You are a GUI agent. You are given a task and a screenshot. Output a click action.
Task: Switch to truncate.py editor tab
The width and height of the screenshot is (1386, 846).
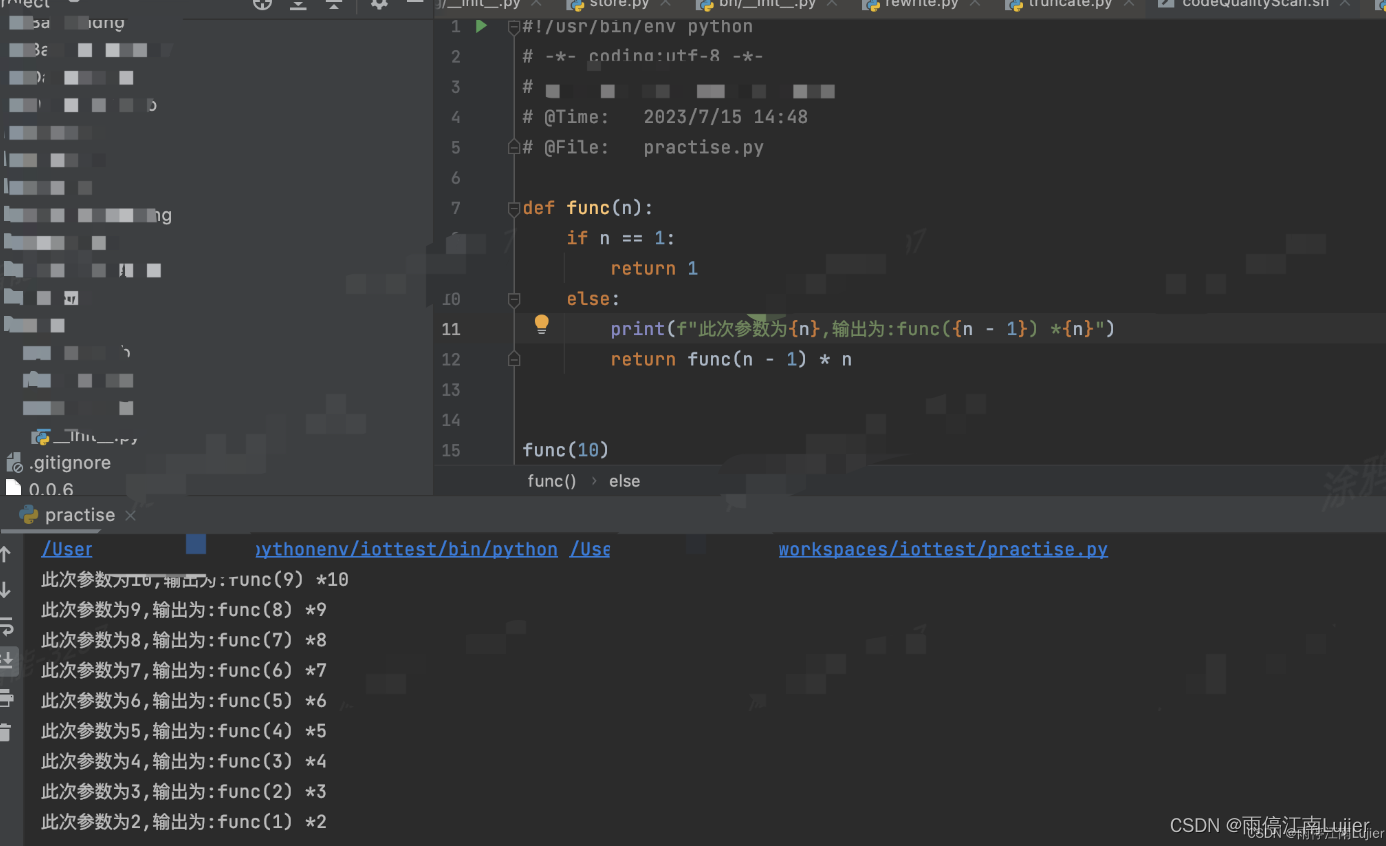pyautogui.click(x=1069, y=4)
